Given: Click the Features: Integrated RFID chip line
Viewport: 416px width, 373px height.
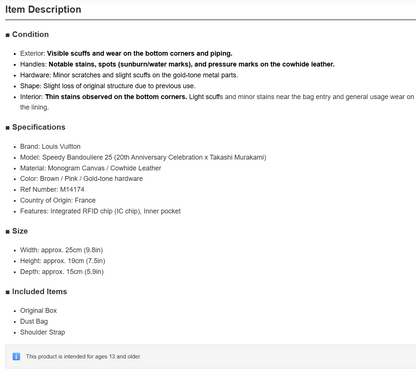Looking at the screenshot, I should pos(100,211).
